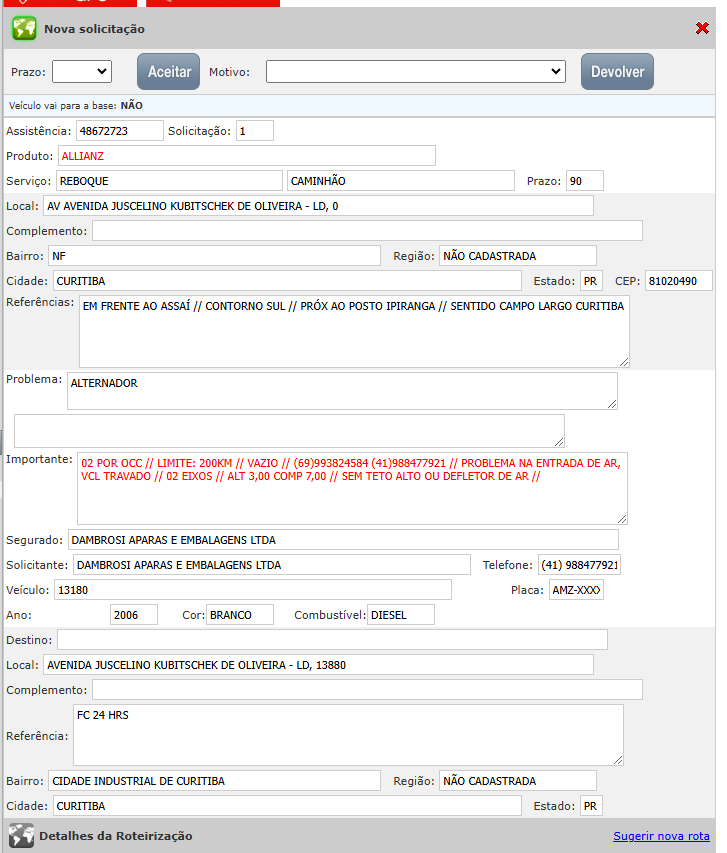Click the Solicitação number field

pos(255,131)
